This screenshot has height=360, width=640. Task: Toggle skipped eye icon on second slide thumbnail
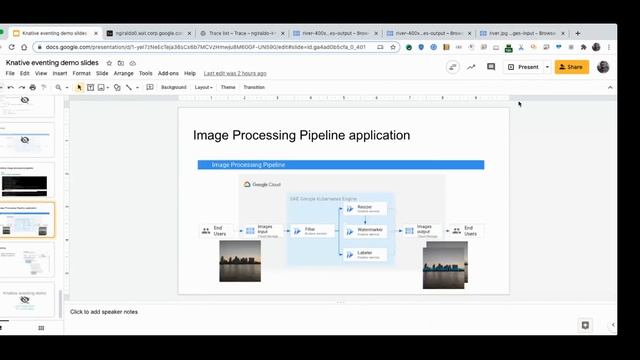coord(25,140)
